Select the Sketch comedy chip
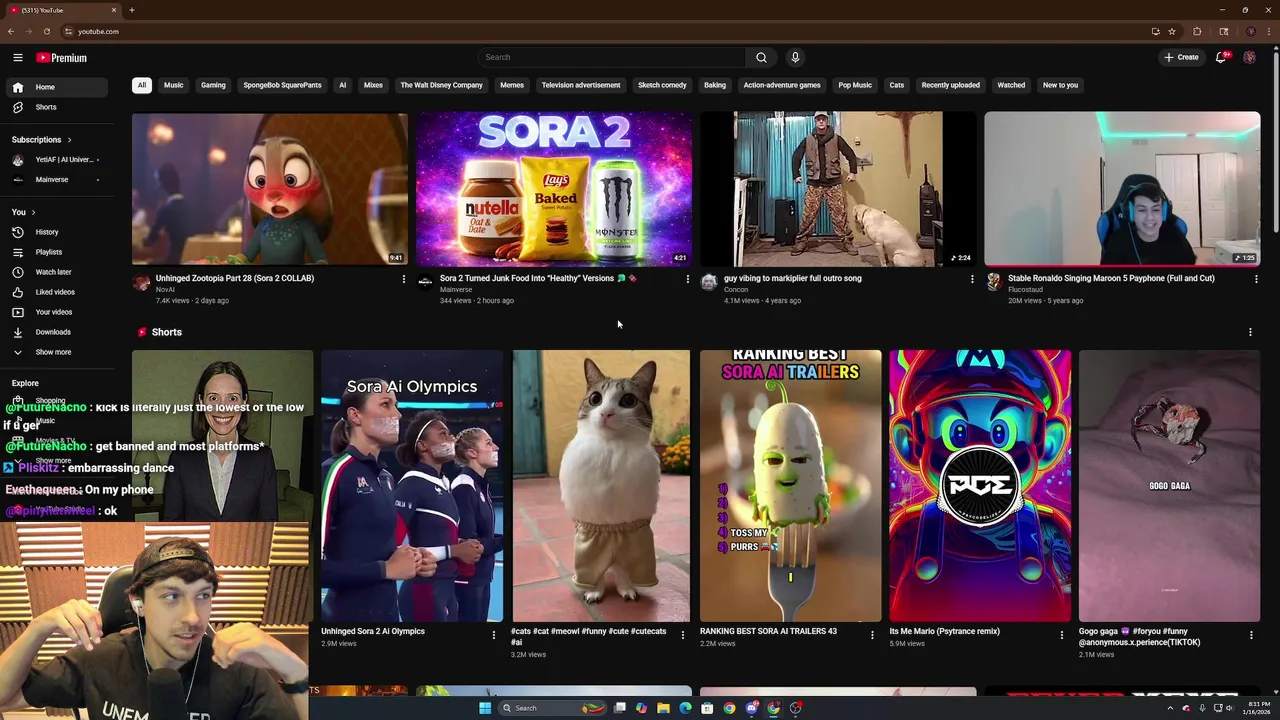 [662, 85]
